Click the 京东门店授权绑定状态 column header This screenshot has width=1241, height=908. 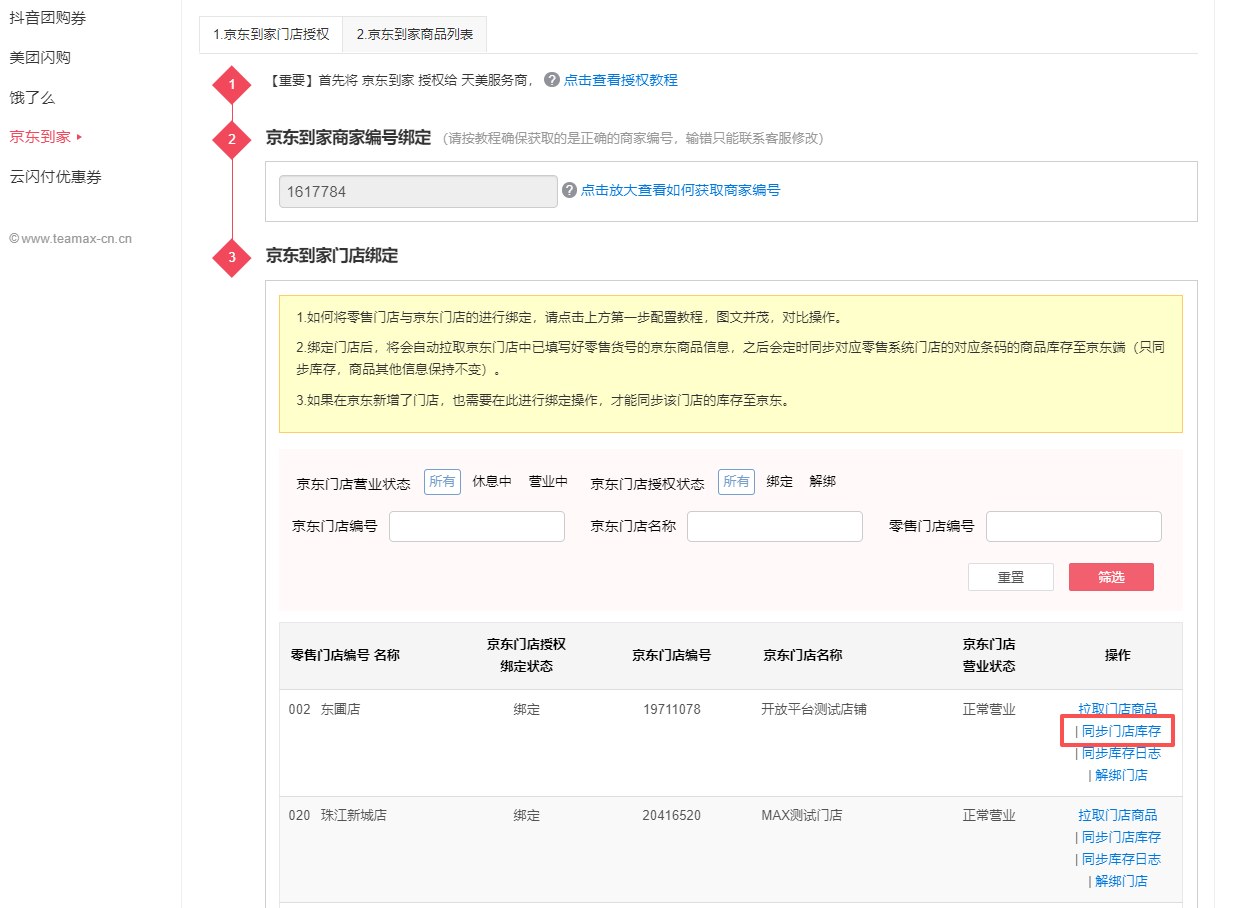coord(527,656)
